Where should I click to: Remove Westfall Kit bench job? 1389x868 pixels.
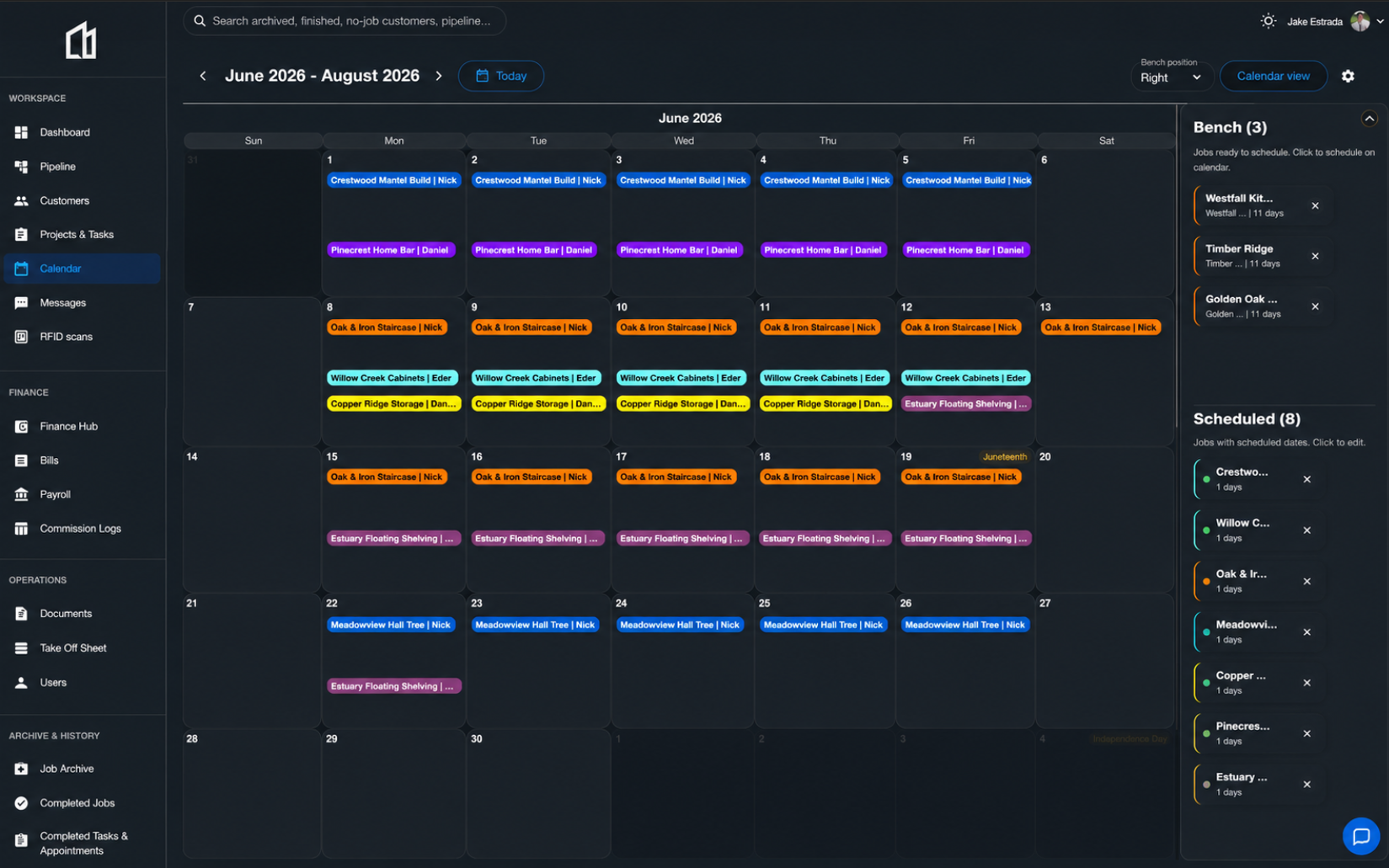[x=1315, y=205]
